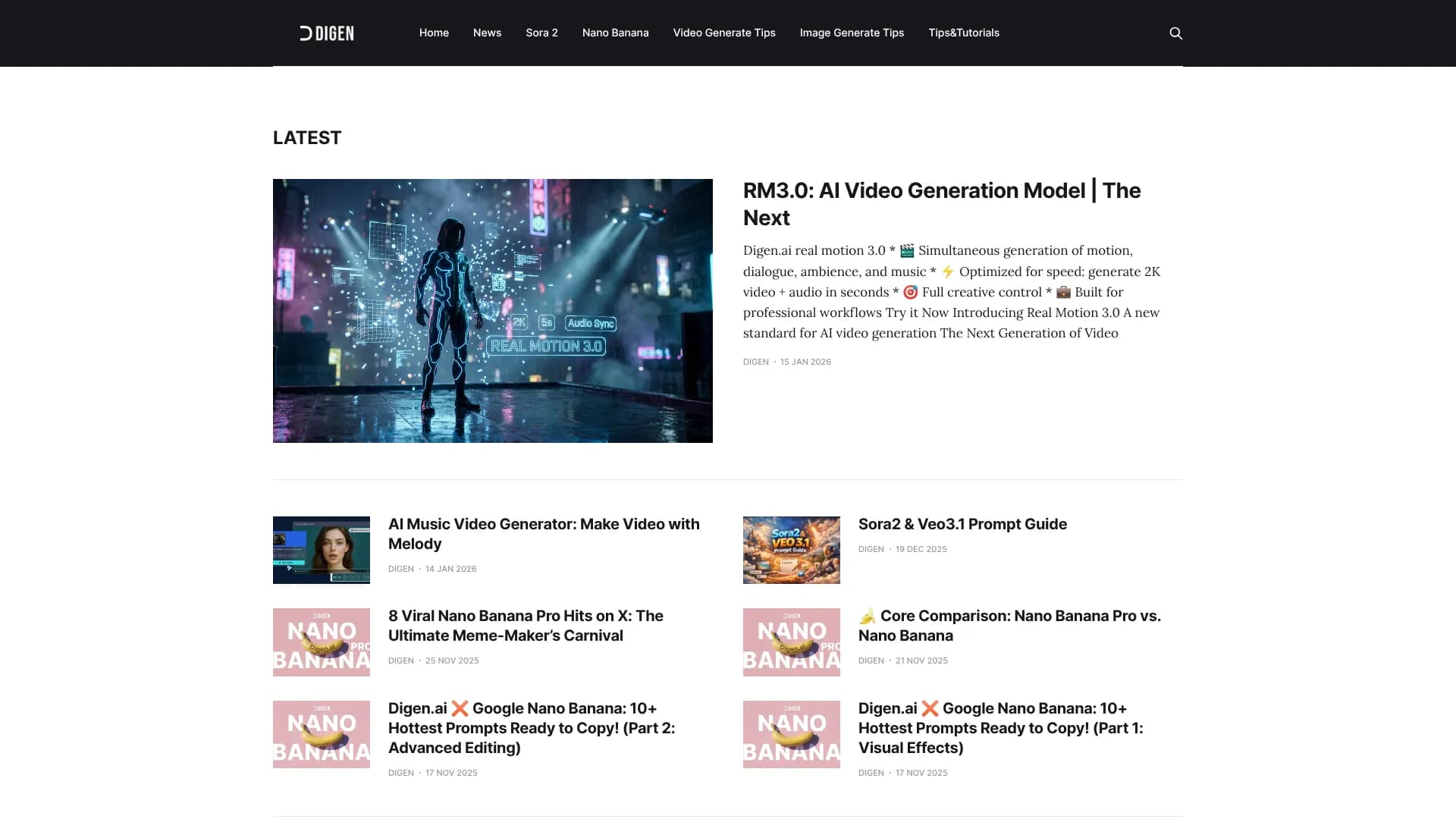1456x819 pixels.
Task: Open the Nano Banana menu item
Action: 615,33
